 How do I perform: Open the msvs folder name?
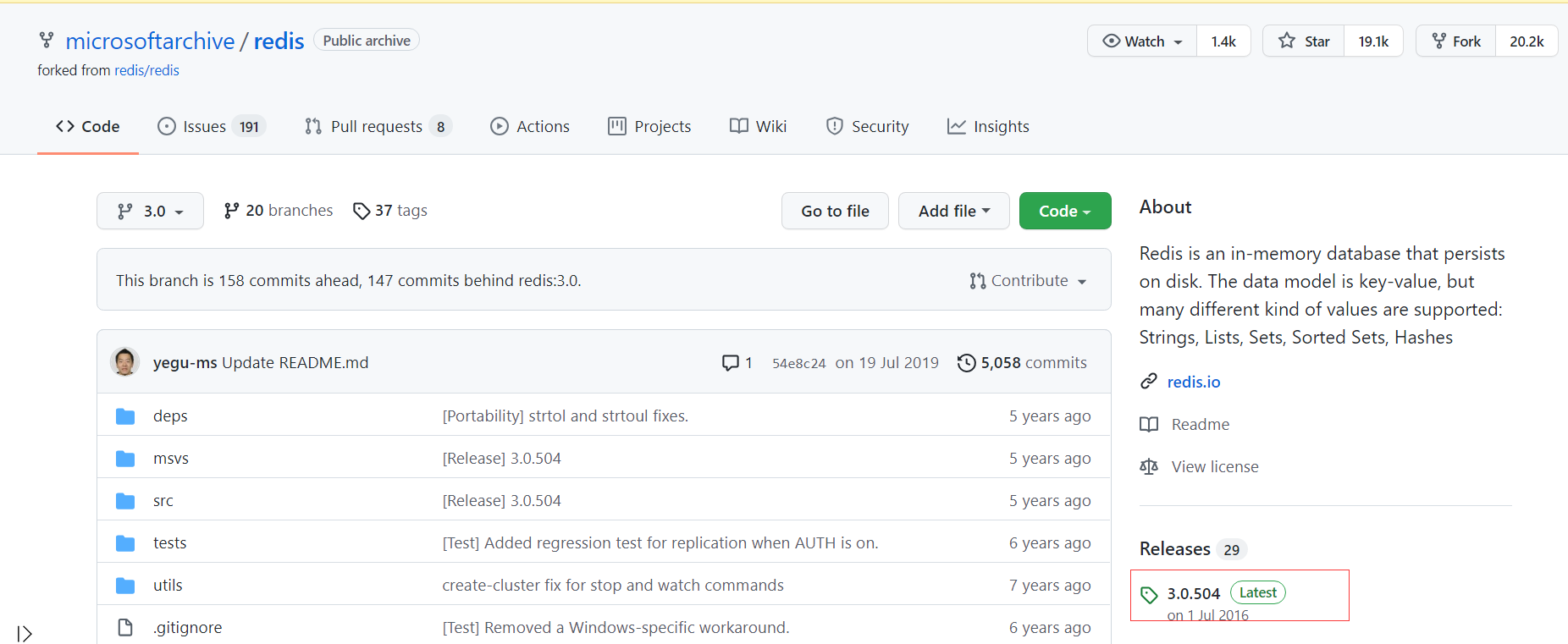[x=171, y=458]
